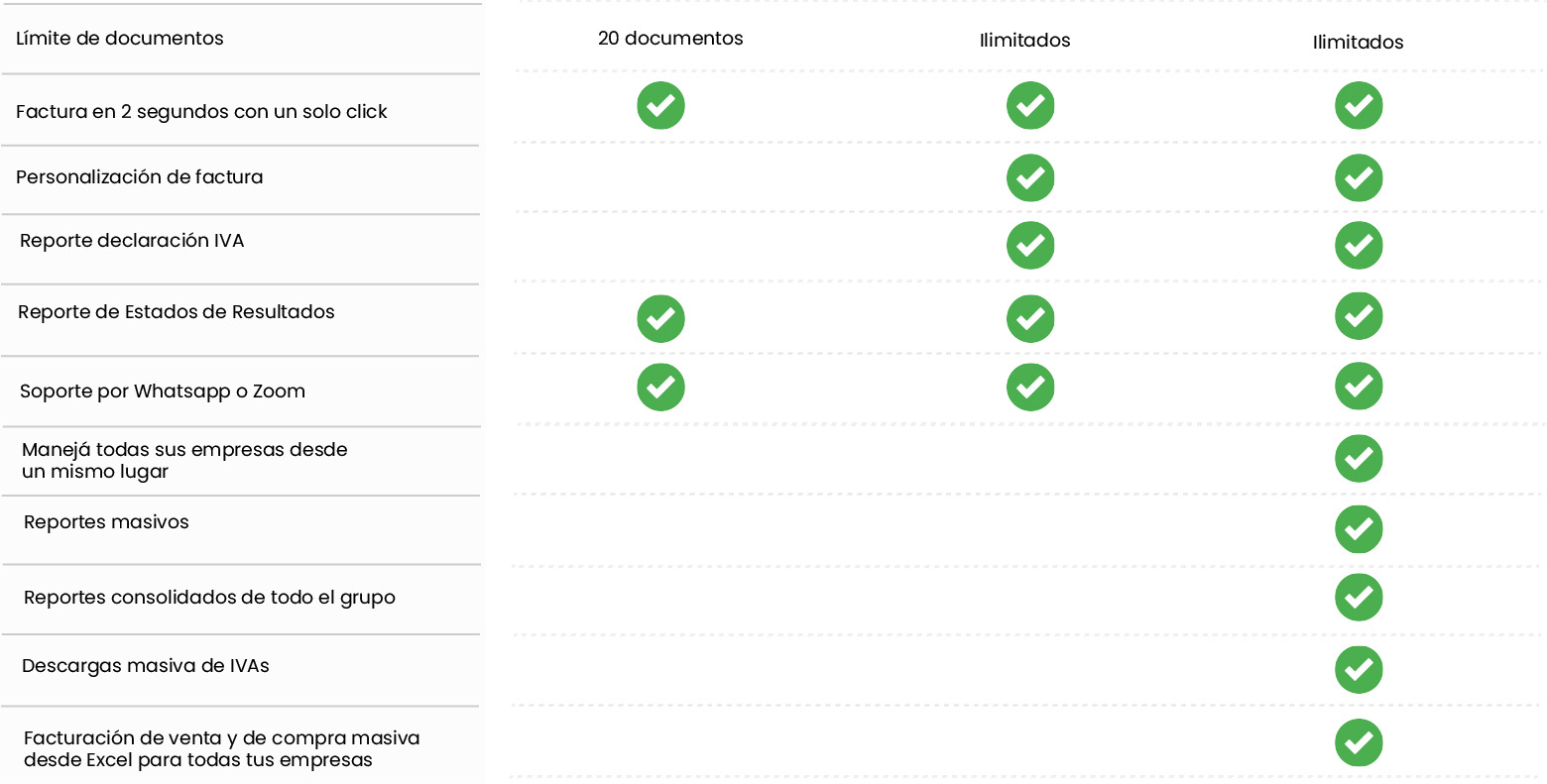The image size is (1547, 784).
Task: Click the 'Reporte declaración IVA' feature label
Action: [x=132, y=241]
